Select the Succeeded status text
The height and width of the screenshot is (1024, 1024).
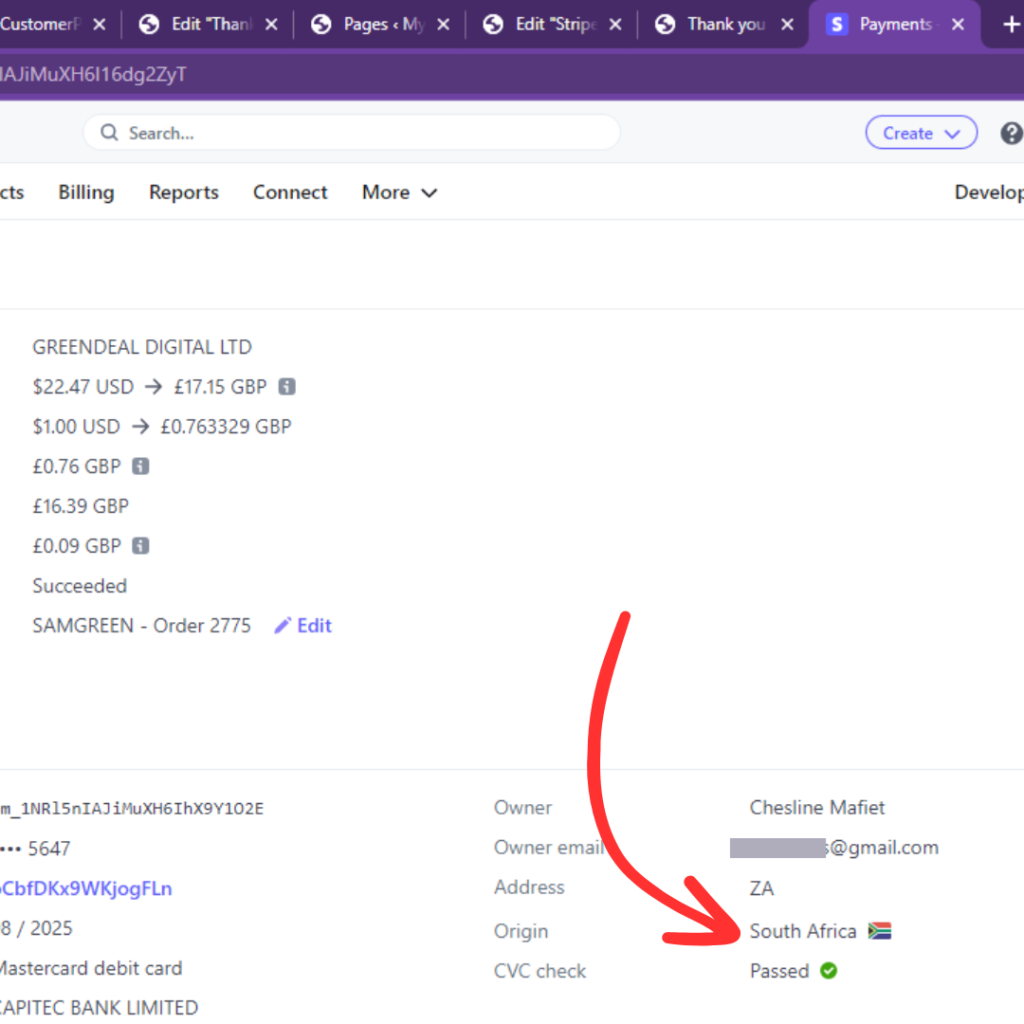pyautogui.click(x=80, y=586)
